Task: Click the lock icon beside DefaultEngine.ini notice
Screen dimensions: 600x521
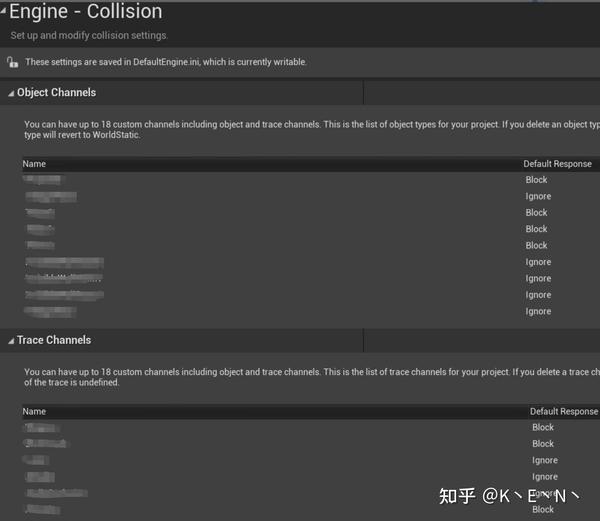Action: point(13,62)
